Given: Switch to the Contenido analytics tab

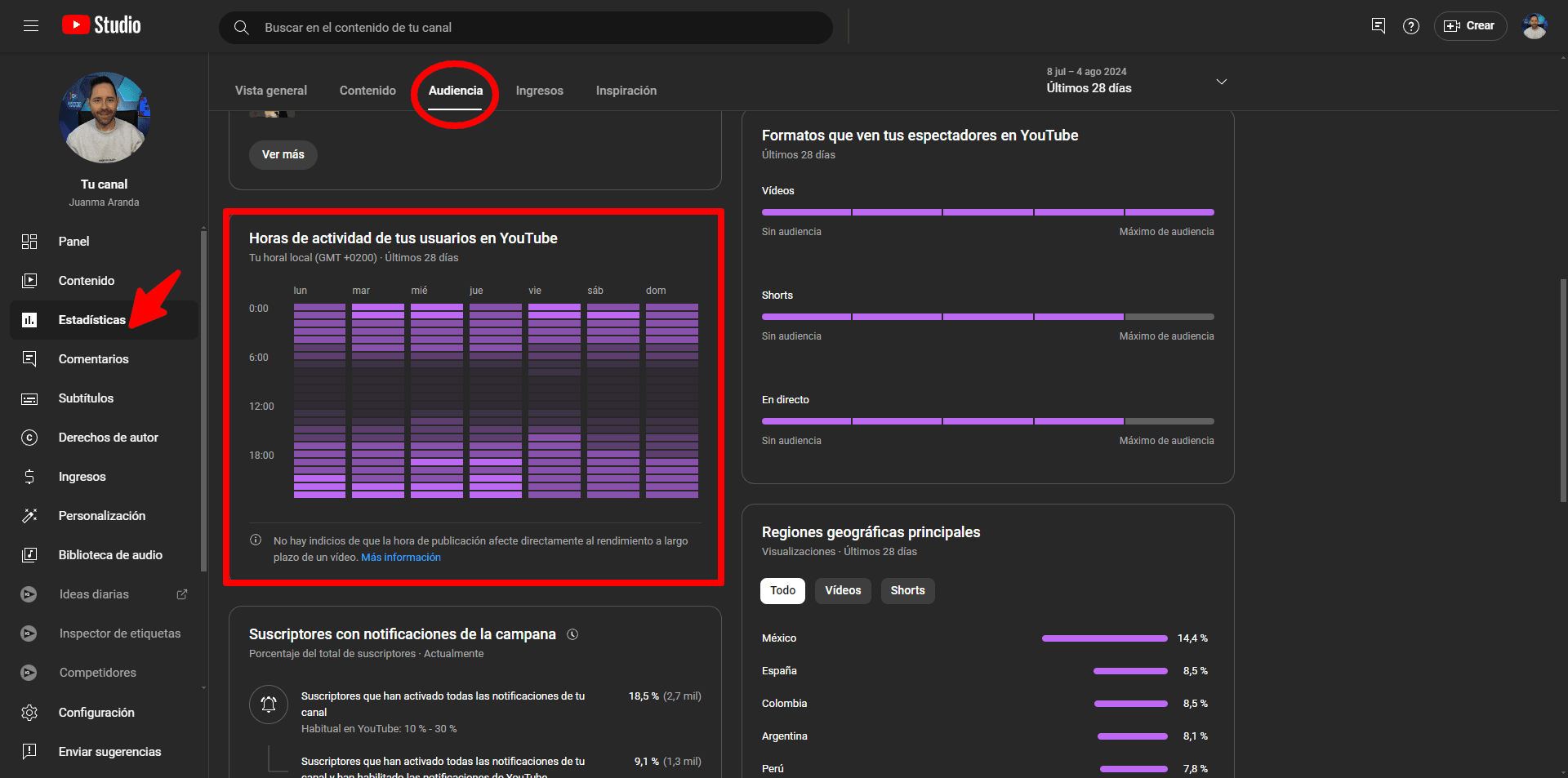Looking at the screenshot, I should pyautogui.click(x=367, y=91).
